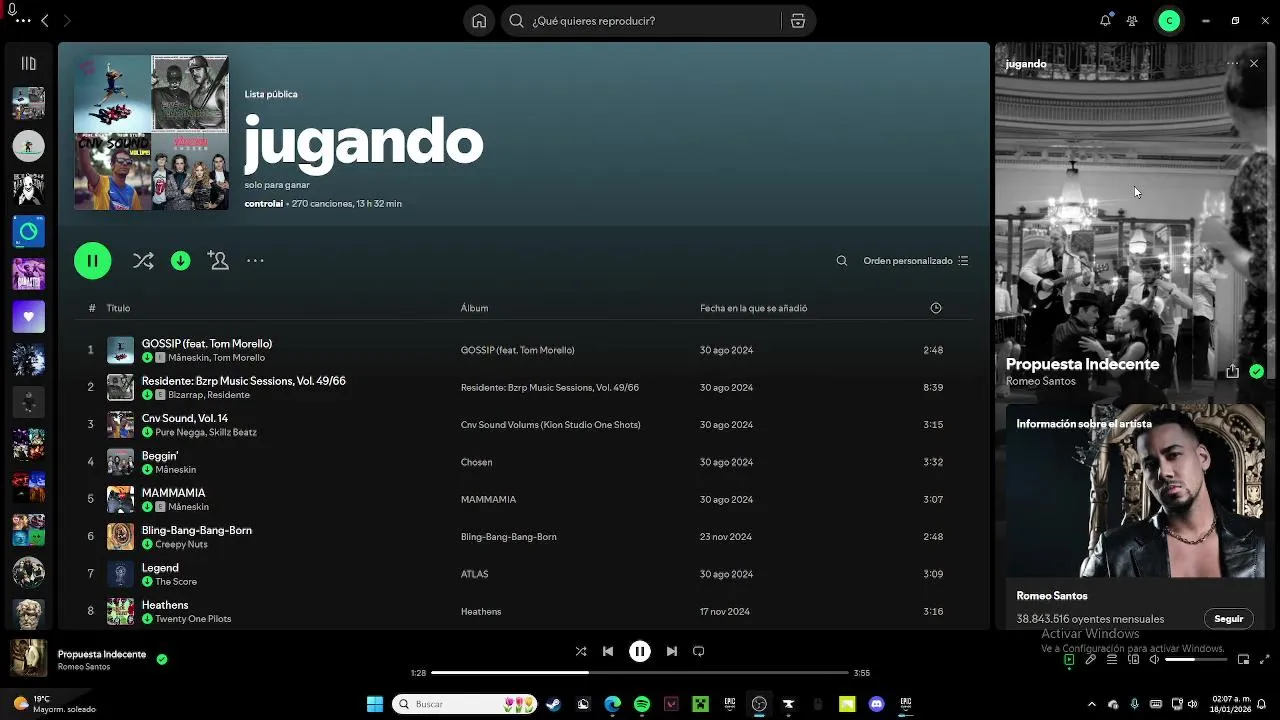Open the Browse icon in the search bar
The width and height of the screenshot is (1280, 720).
pos(798,21)
